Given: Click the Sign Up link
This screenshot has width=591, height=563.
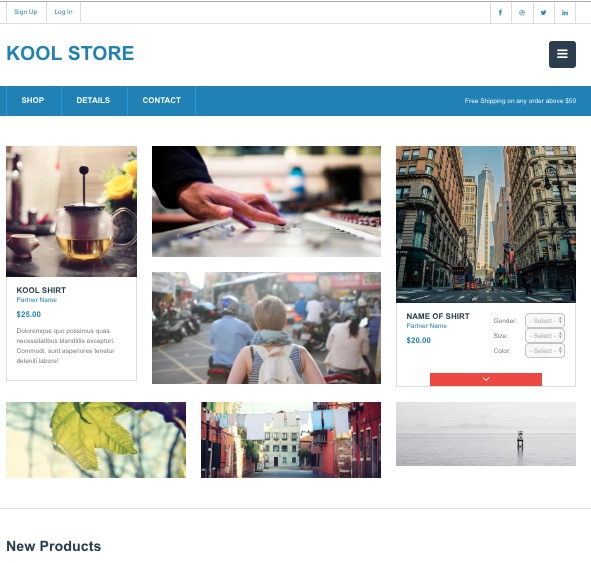Looking at the screenshot, I should (26, 12).
